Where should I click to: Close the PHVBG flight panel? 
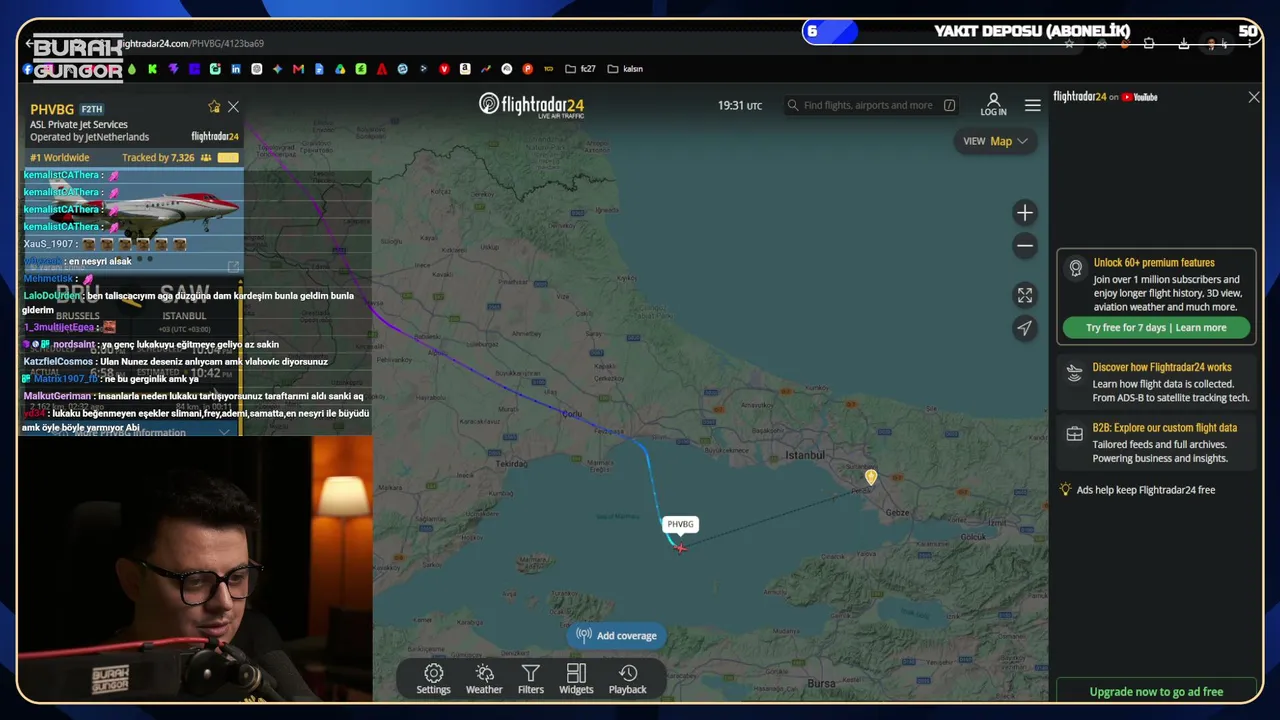point(233,107)
